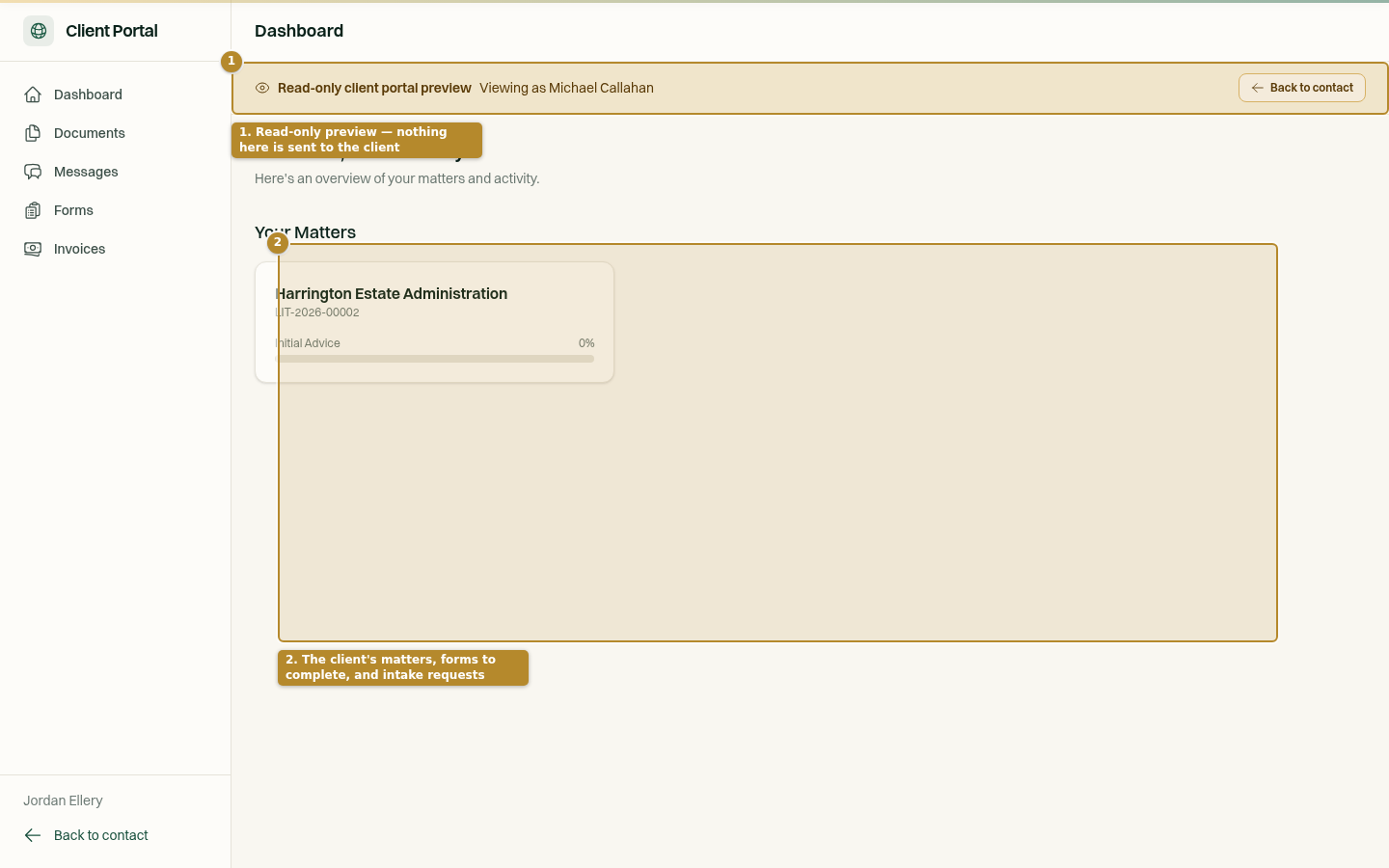Click the Jordan Ellery user name
This screenshot has height=868, width=1389.
click(63, 800)
